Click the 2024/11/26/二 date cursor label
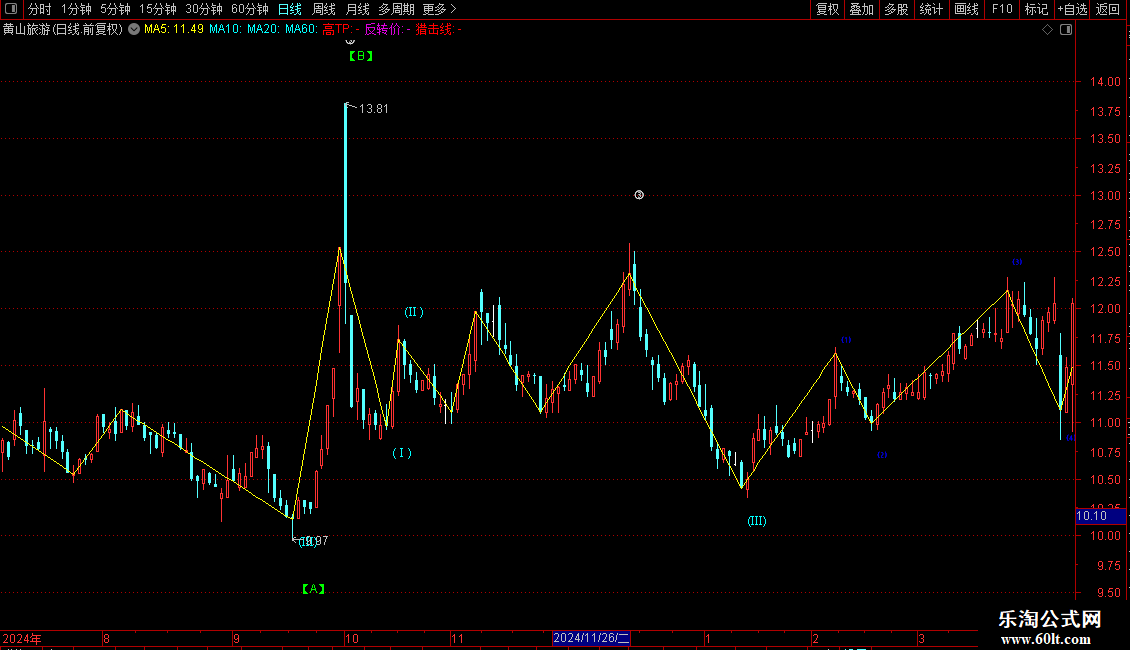This screenshot has width=1130, height=650. 591,638
